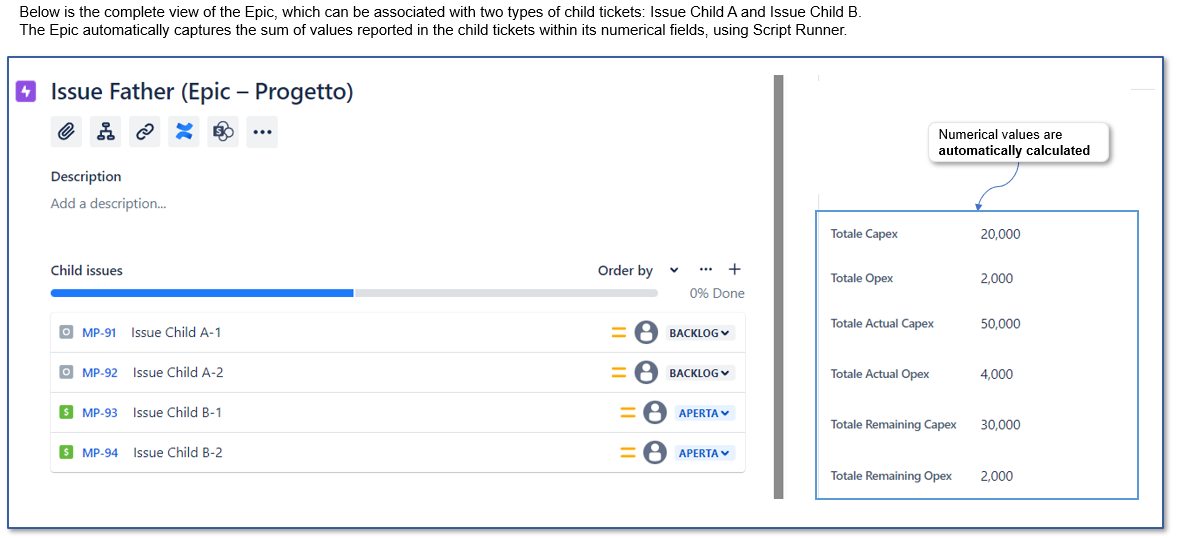Open the MP-94 issue link
The width and height of the screenshot is (1179, 538).
point(100,452)
